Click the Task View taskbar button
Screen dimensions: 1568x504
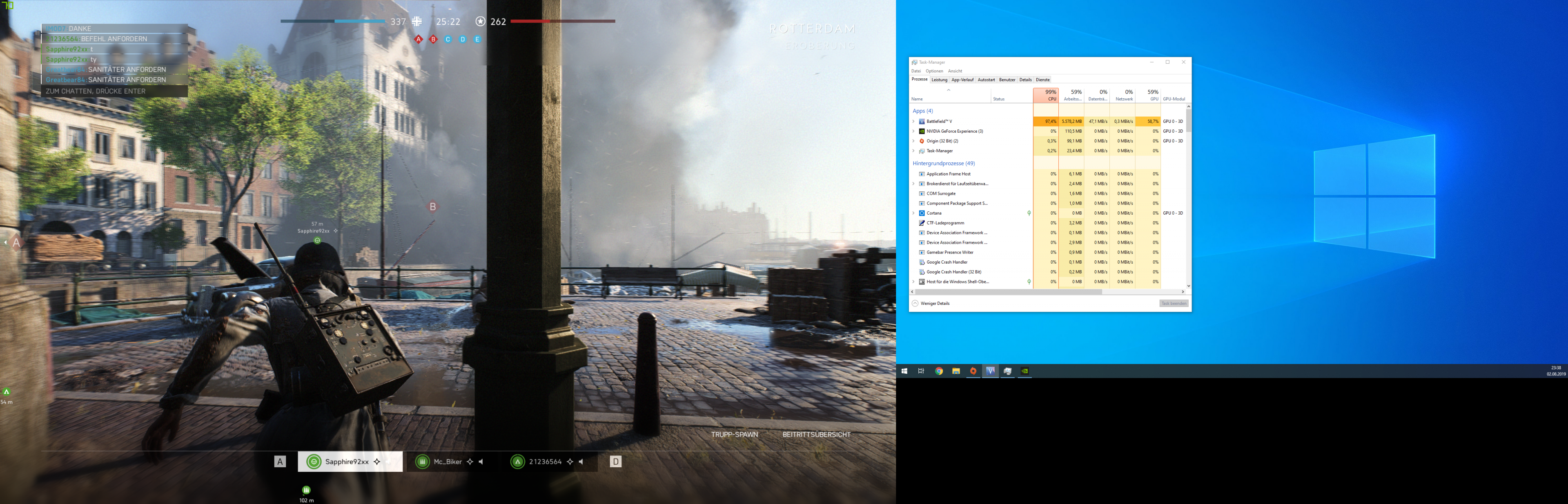click(x=921, y=371)
